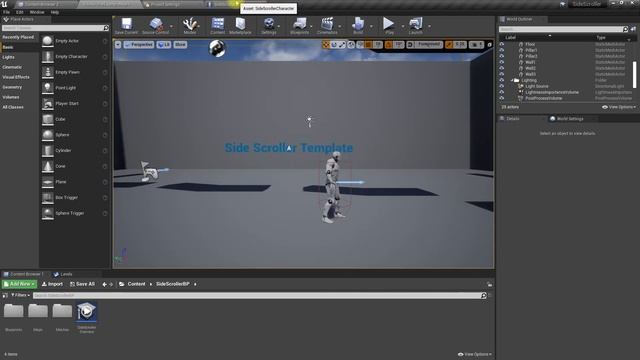Toggle visibility of LightmassImportanceVolume
Screen dimensions: 640x360
point(502,92)
